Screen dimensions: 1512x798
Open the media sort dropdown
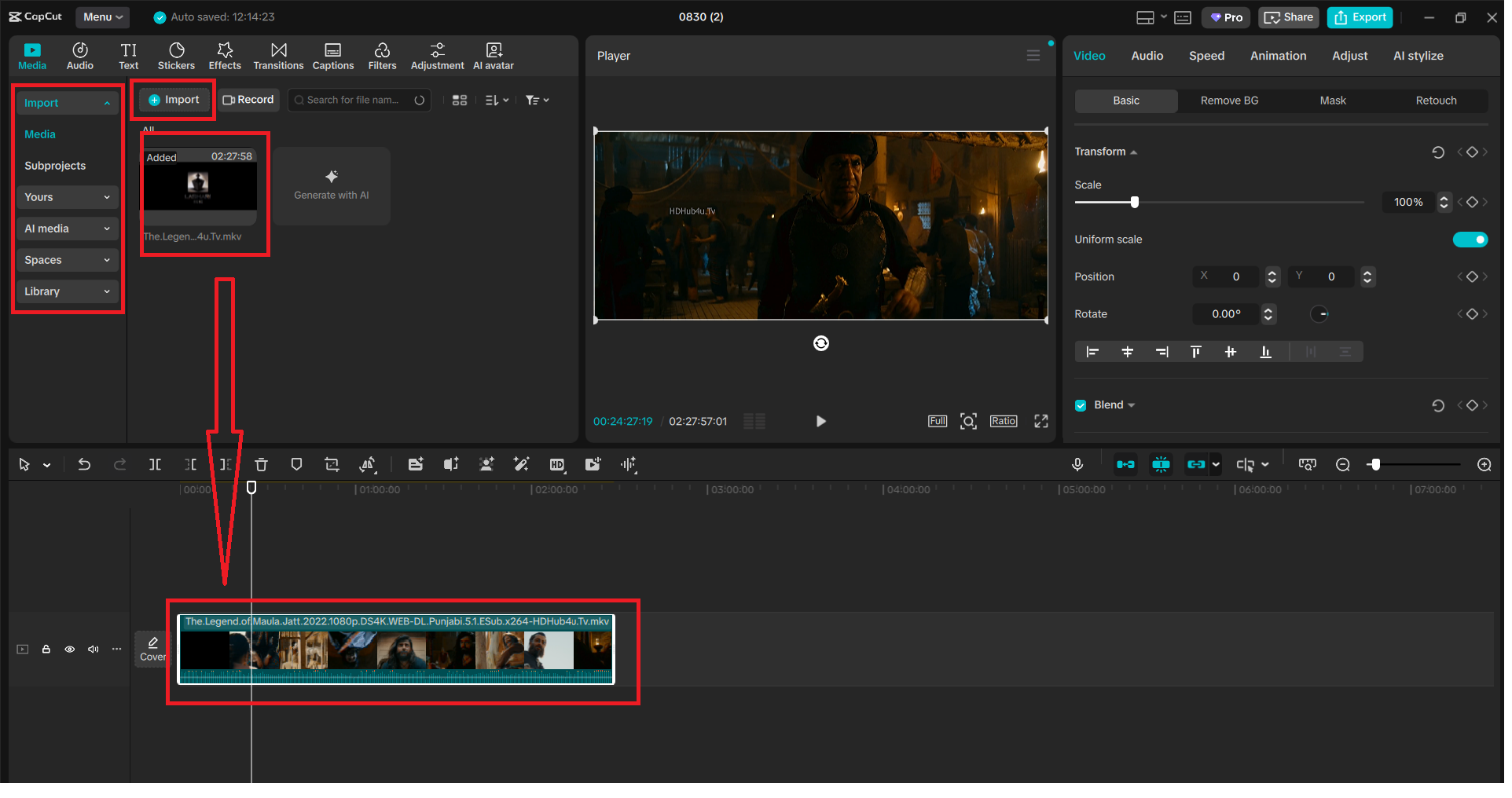[497, 101]
